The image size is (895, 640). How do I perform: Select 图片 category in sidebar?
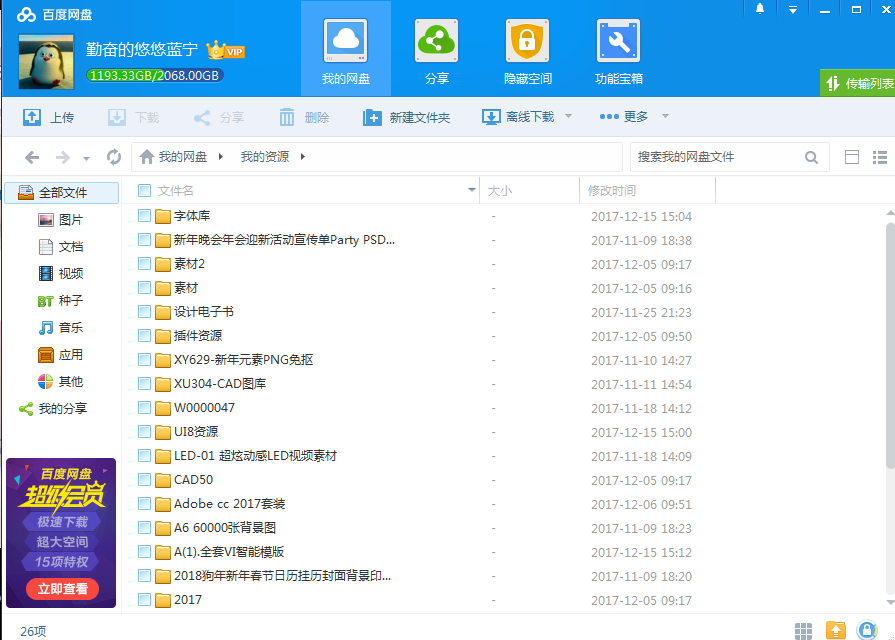pyautogui.click(x=62, y=220)
